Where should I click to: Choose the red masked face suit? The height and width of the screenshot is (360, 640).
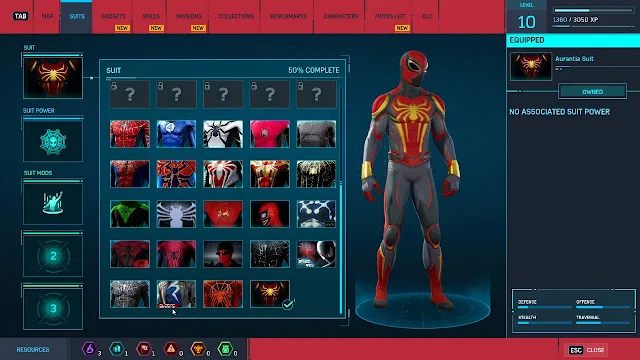pos(270,214)
